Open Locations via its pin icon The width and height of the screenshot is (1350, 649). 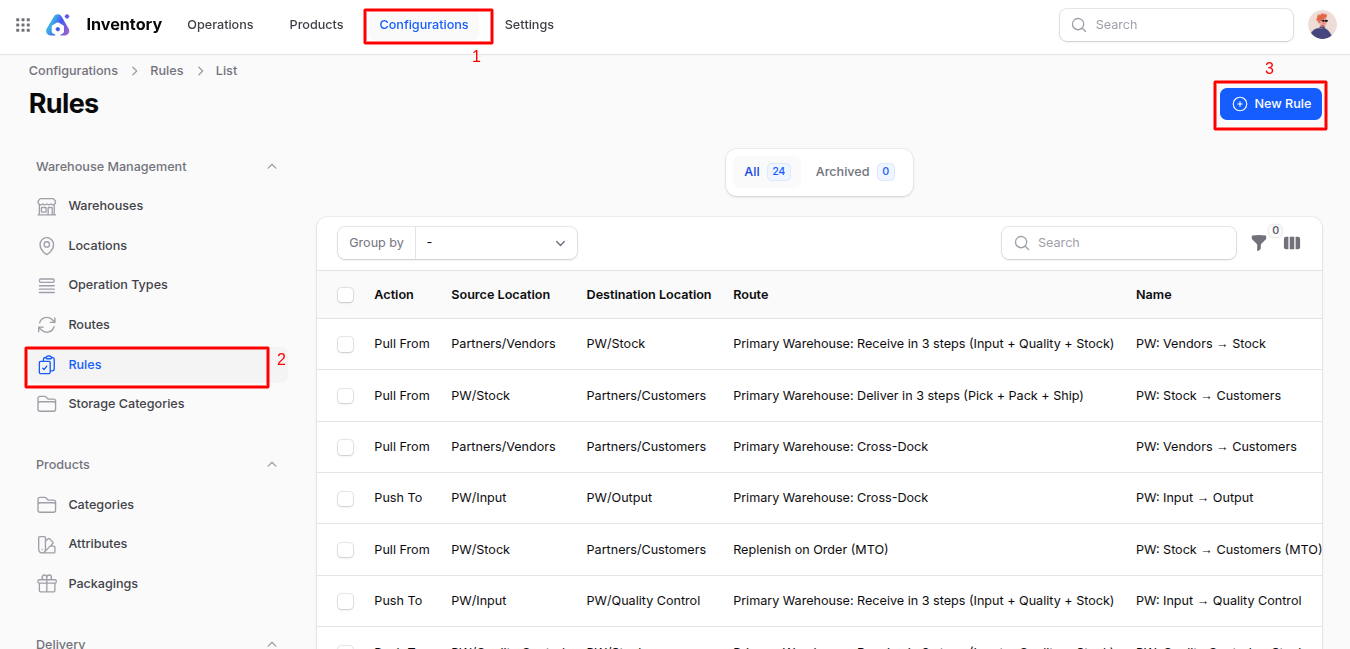pos(47,246)
